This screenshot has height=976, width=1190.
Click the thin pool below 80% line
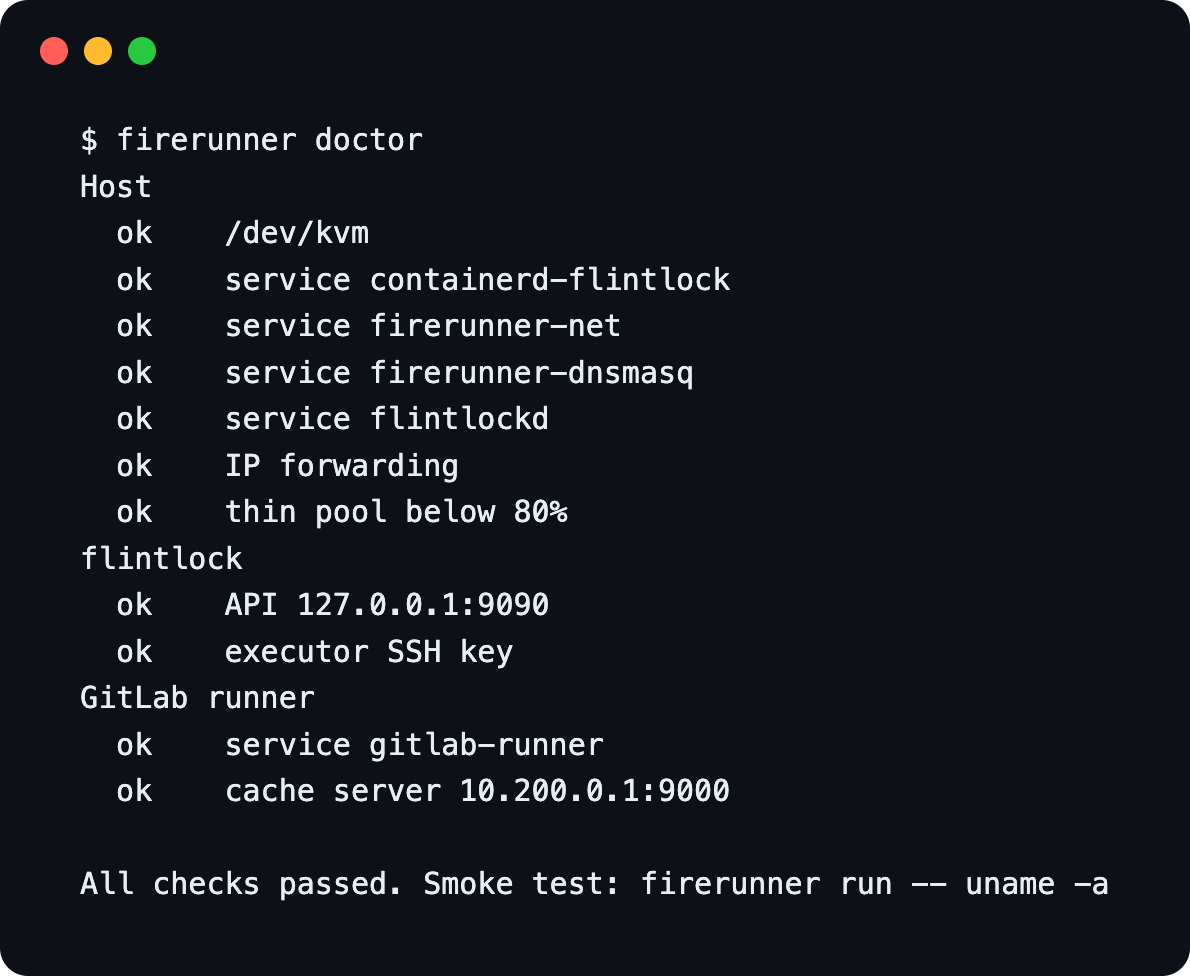(x=342, y=512)
